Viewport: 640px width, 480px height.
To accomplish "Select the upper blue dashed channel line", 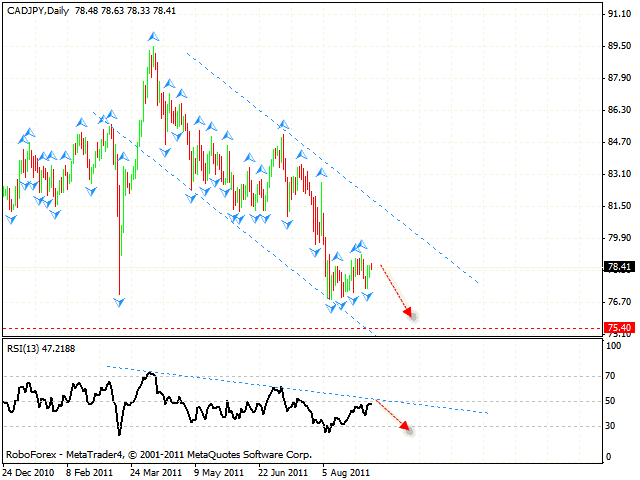I will pyautogui.click(x=332, y=167).
